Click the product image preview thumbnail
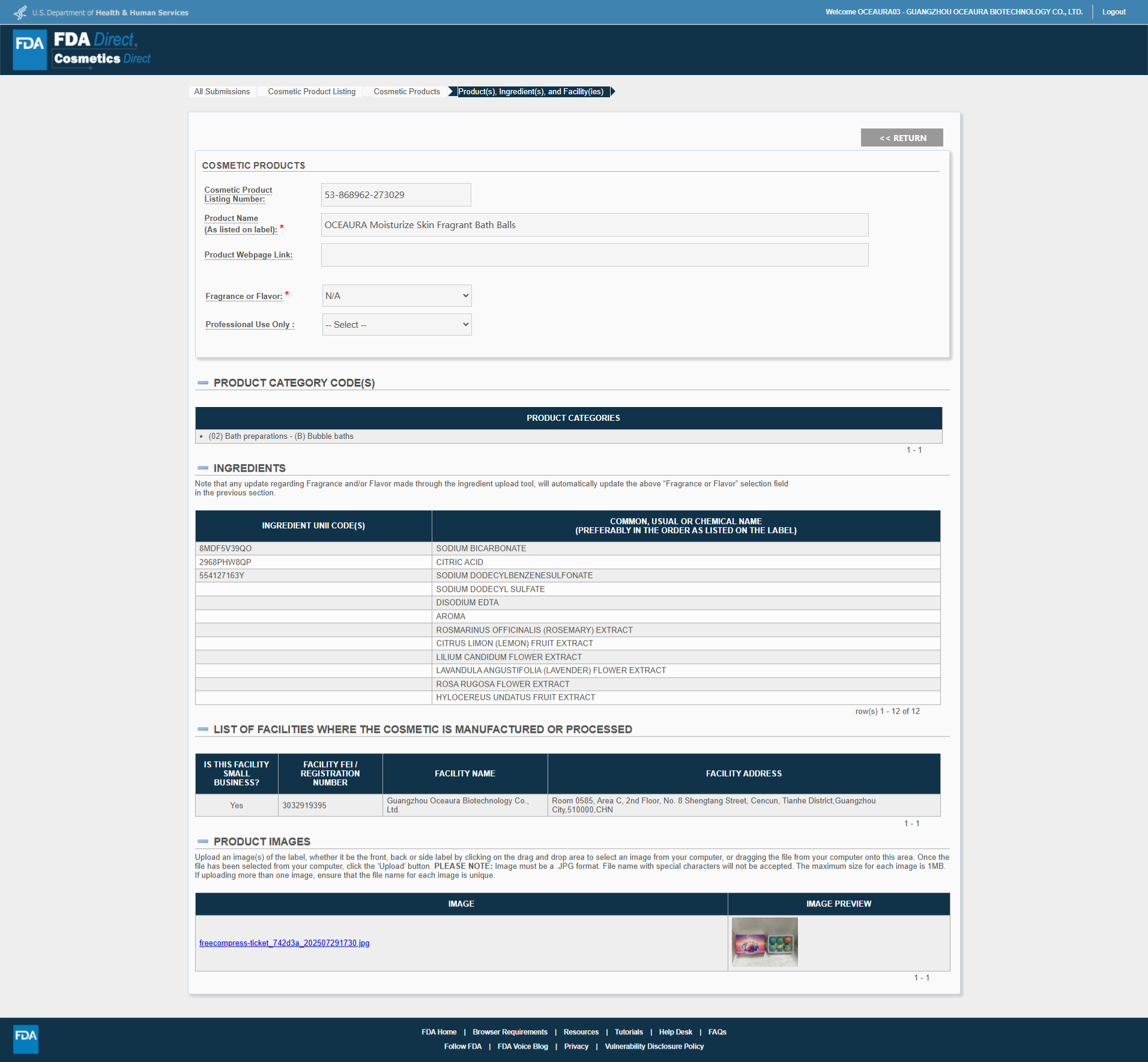 pyautogui.click(x=764, y=942)
